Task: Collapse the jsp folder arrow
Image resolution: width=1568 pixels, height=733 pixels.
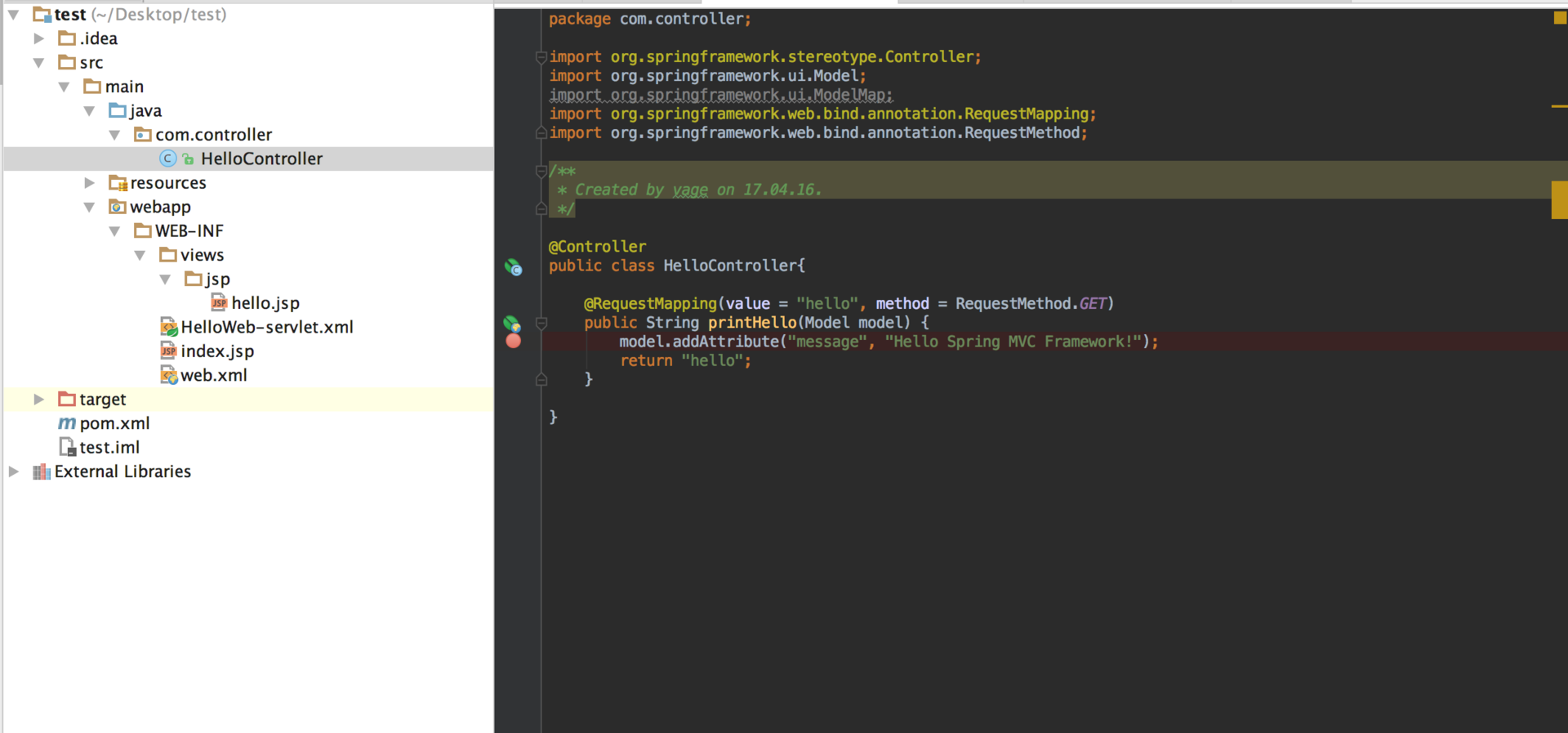Action: pyautogui.click(x=165, y=279)
